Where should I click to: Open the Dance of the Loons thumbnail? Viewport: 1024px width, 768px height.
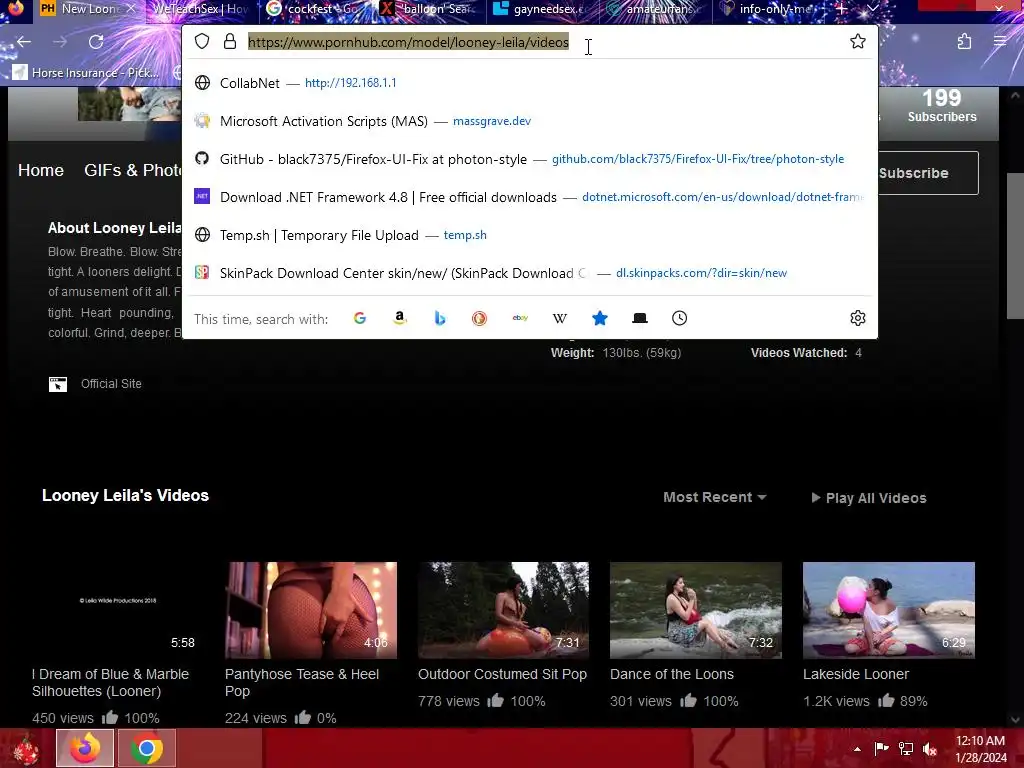(x=696, y=610)
